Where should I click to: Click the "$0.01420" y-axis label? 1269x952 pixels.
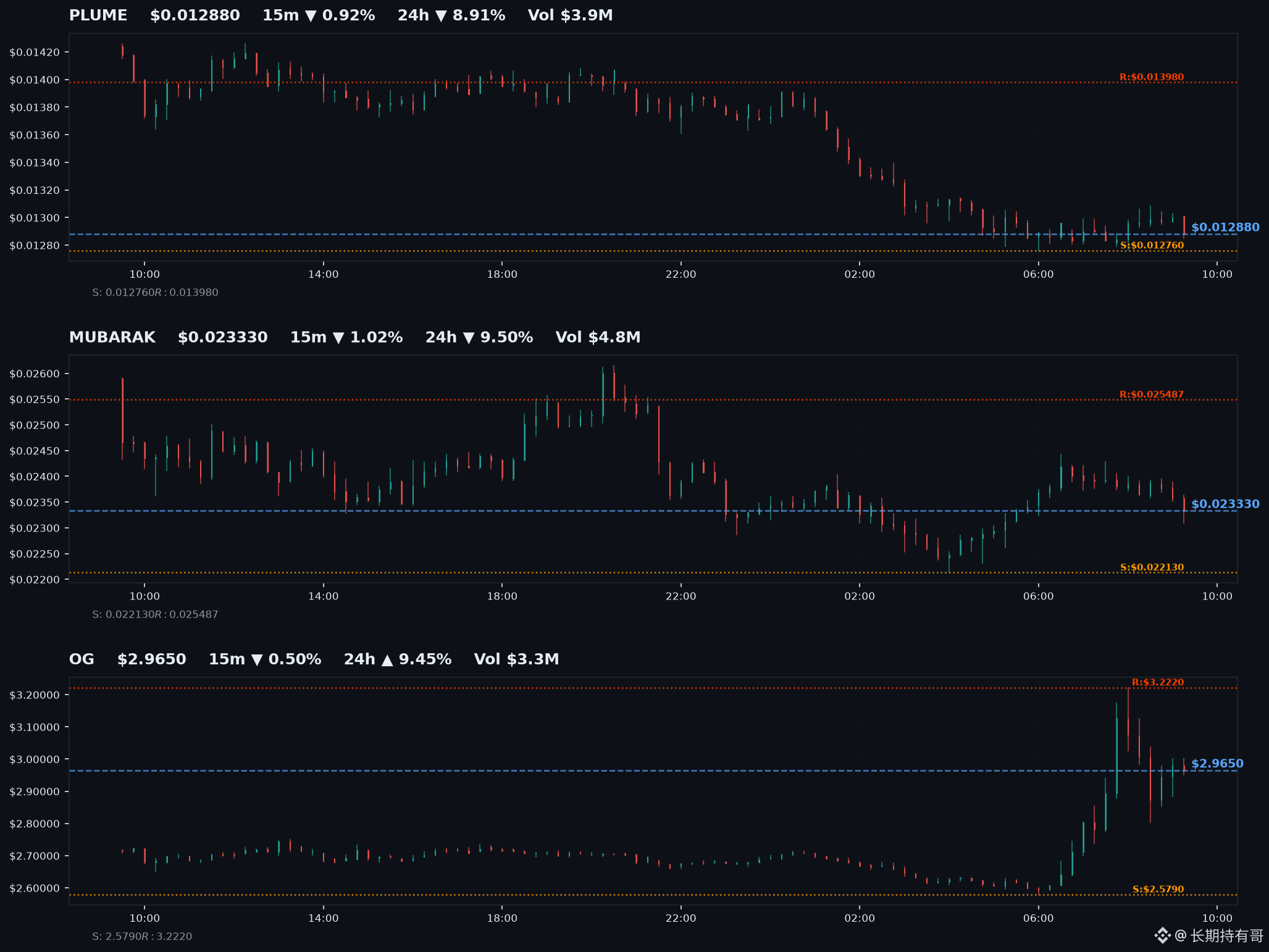(35, 52)
